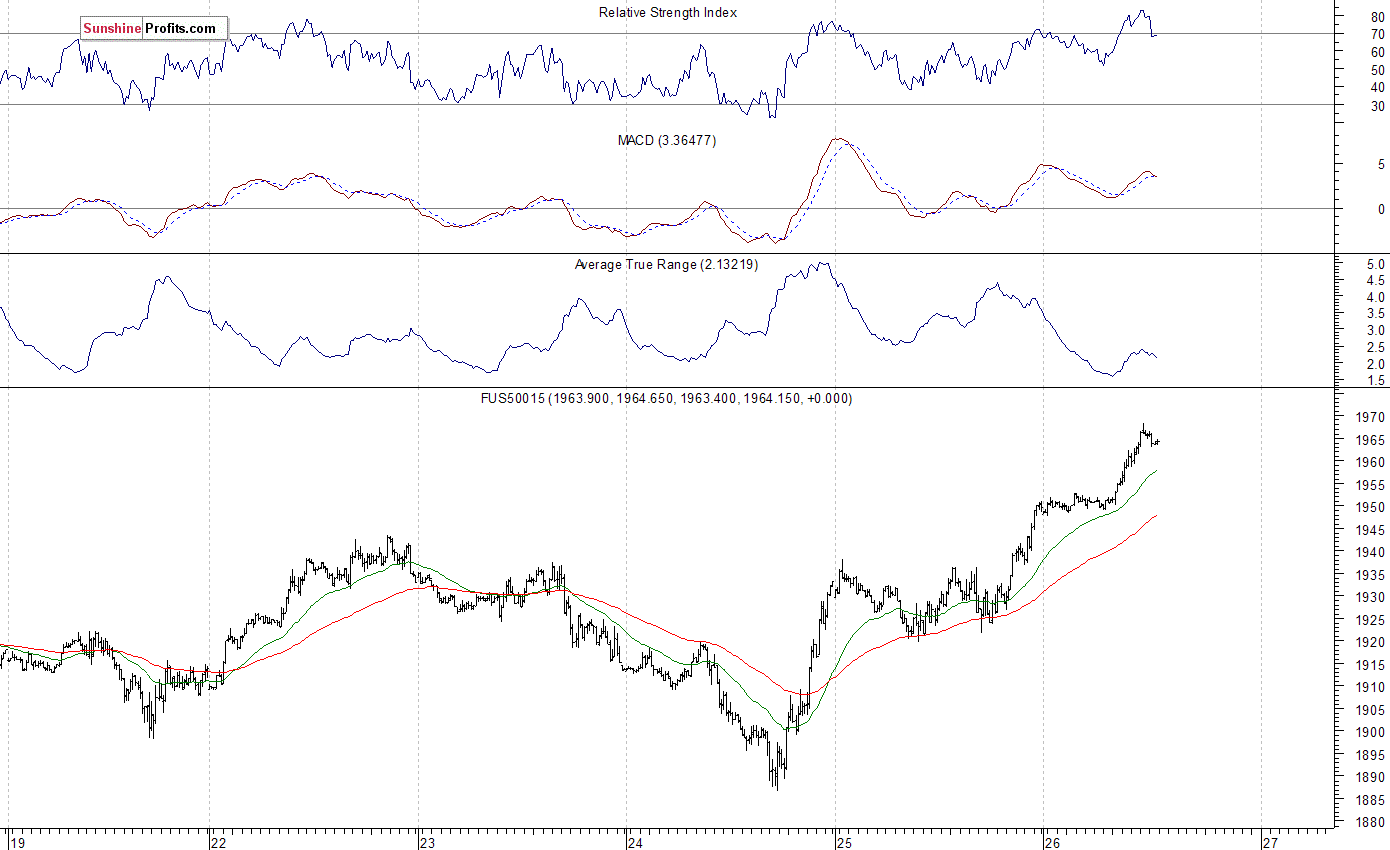Click the 1935 price axis value

pos(1370,575)
